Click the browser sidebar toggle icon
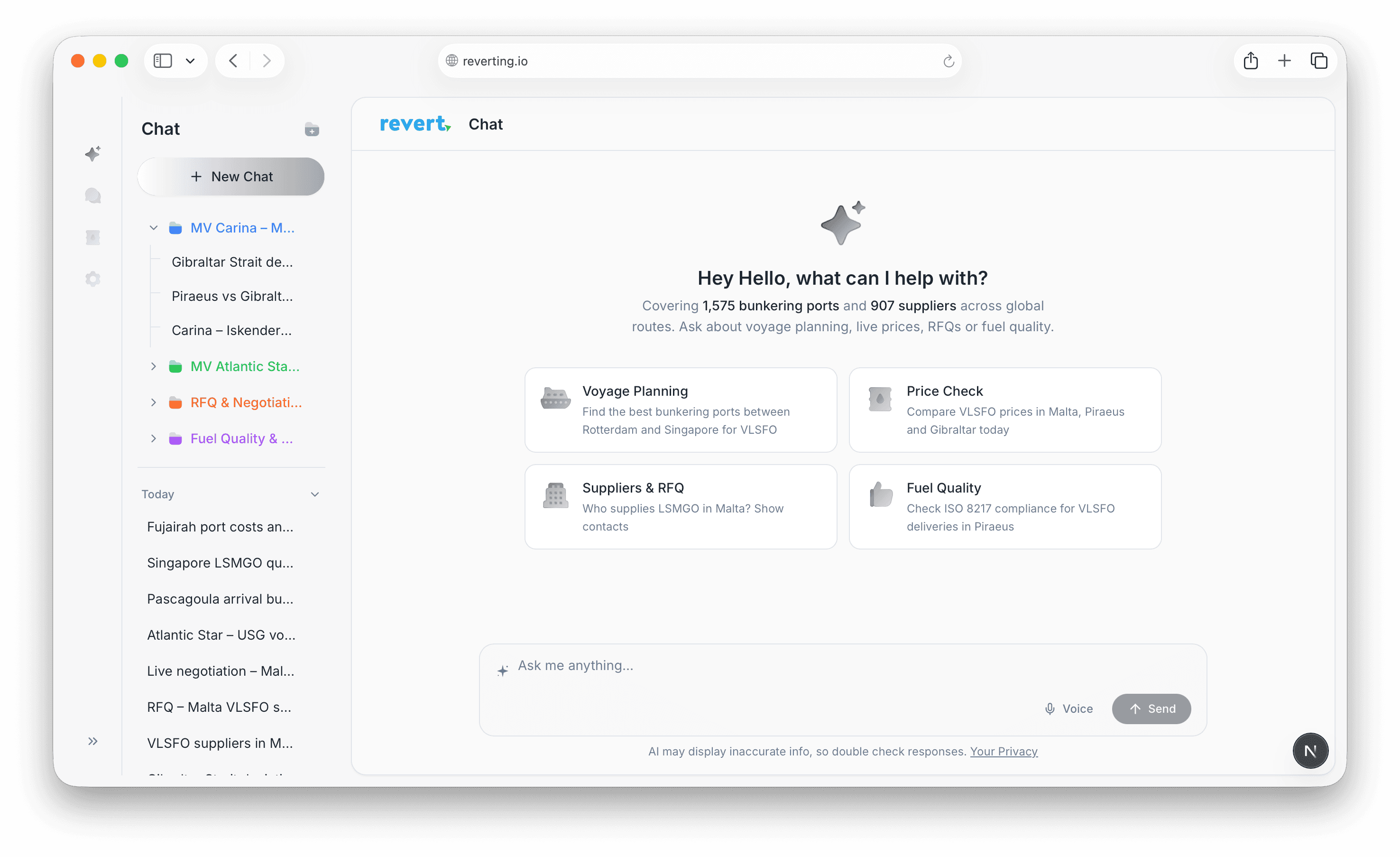 tap(163, 61)
